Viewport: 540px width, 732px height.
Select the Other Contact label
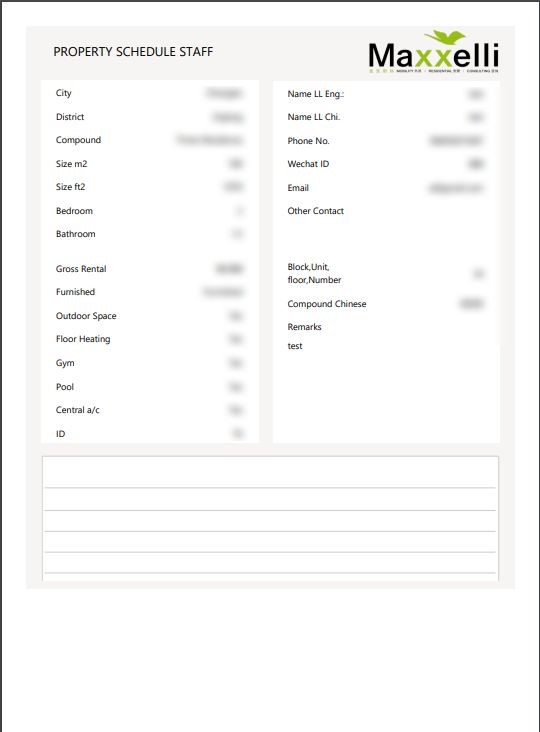pos(316,211)
